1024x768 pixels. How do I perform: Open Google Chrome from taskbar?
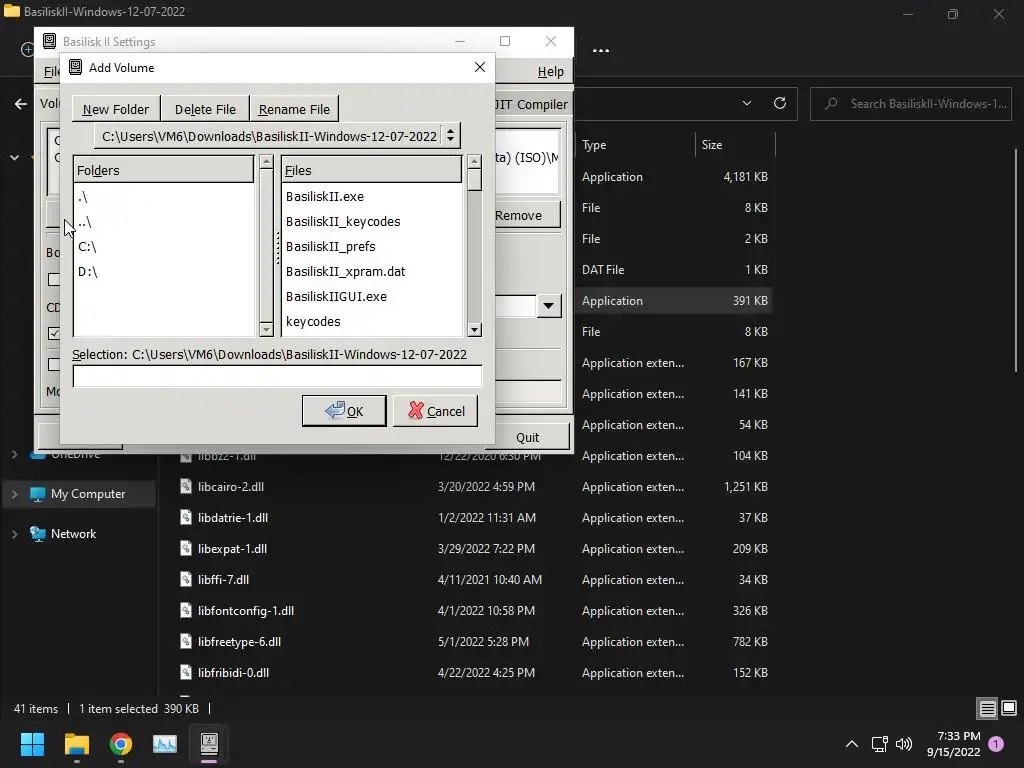121,744
